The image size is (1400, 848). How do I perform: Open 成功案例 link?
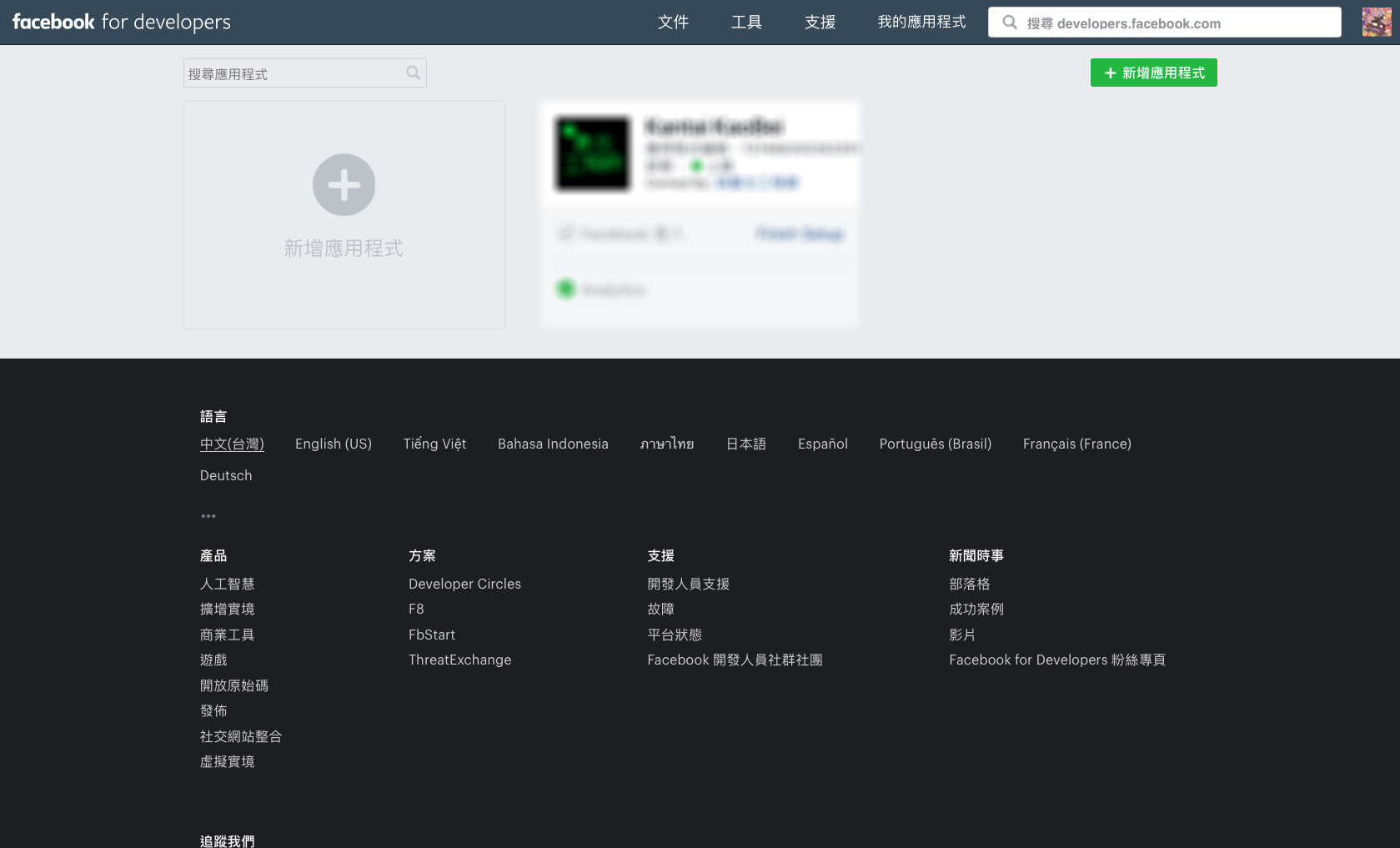pos(976,610)
